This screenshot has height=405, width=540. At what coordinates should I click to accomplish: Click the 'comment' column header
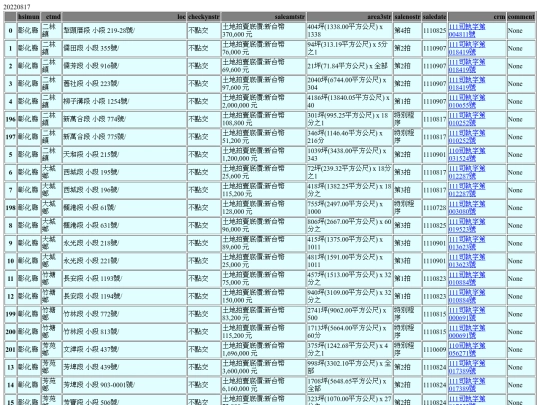[x=521, y=17]
